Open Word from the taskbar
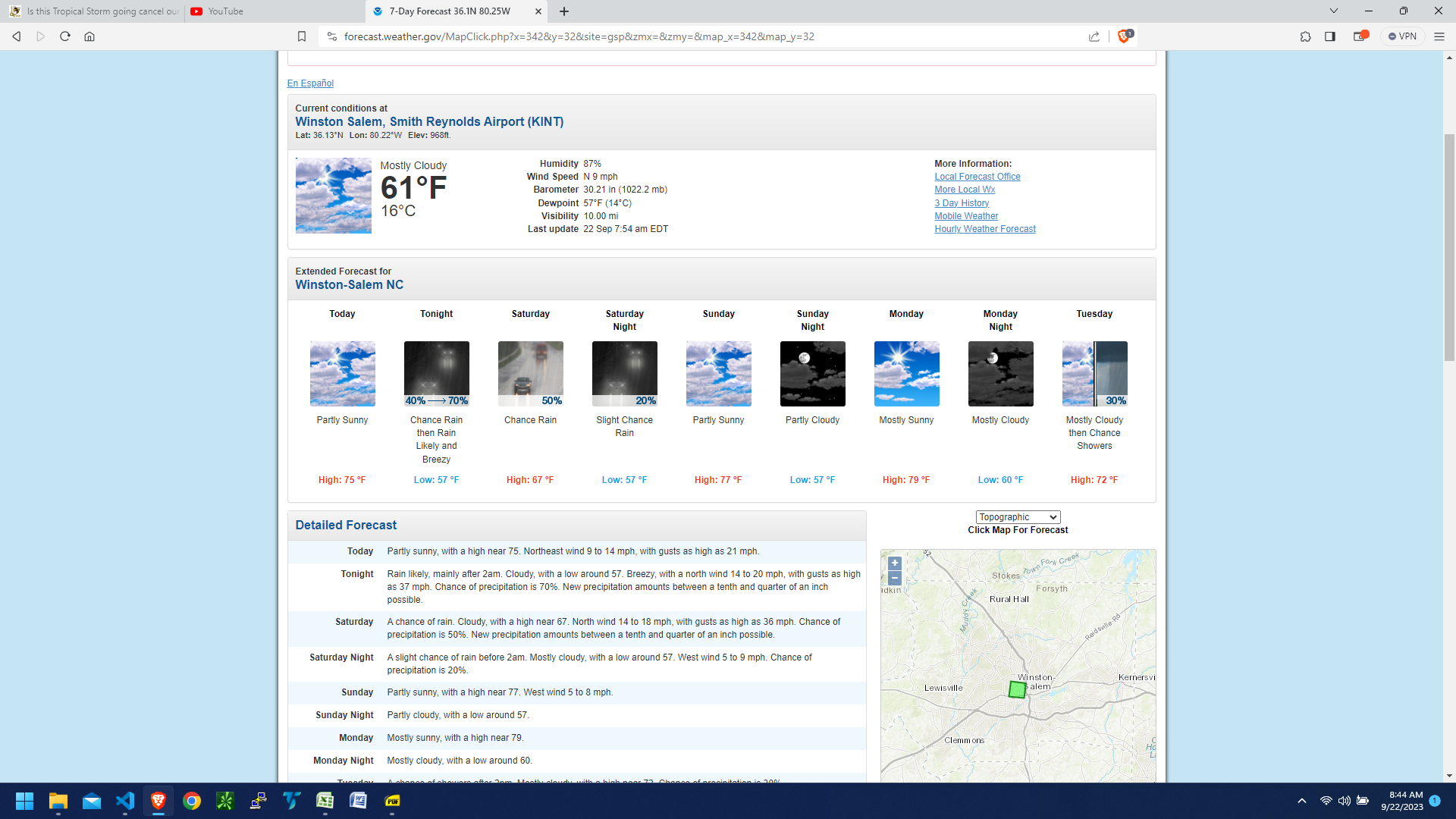This screenshot has width=1456, height=819. point(359,801)
